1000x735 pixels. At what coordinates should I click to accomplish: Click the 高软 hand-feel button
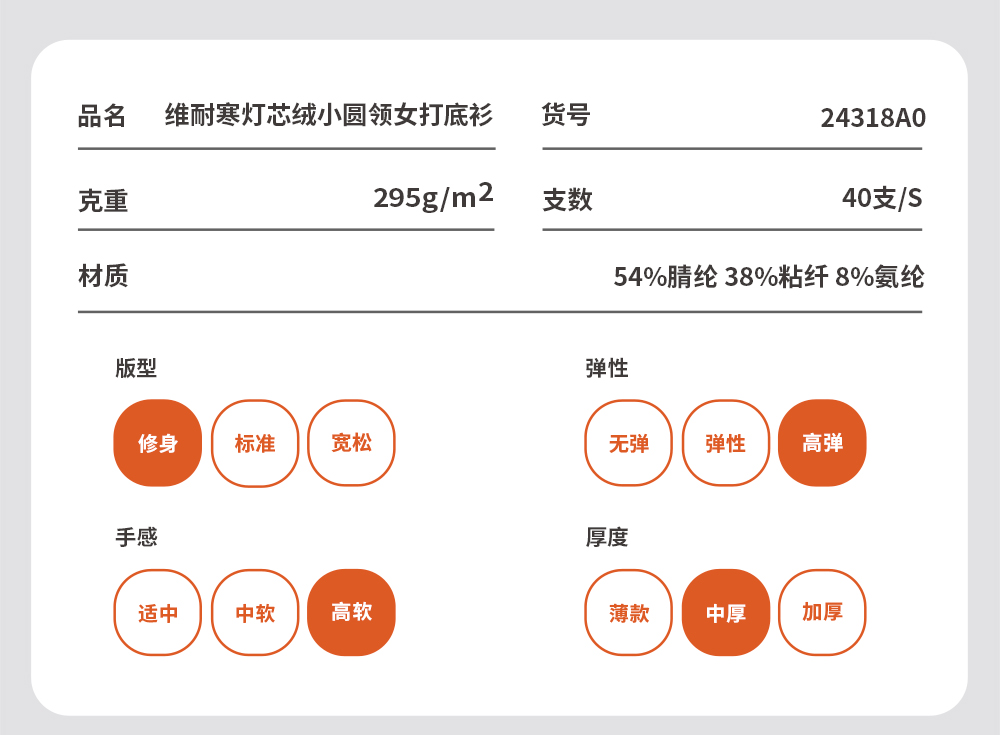point(352,613)
